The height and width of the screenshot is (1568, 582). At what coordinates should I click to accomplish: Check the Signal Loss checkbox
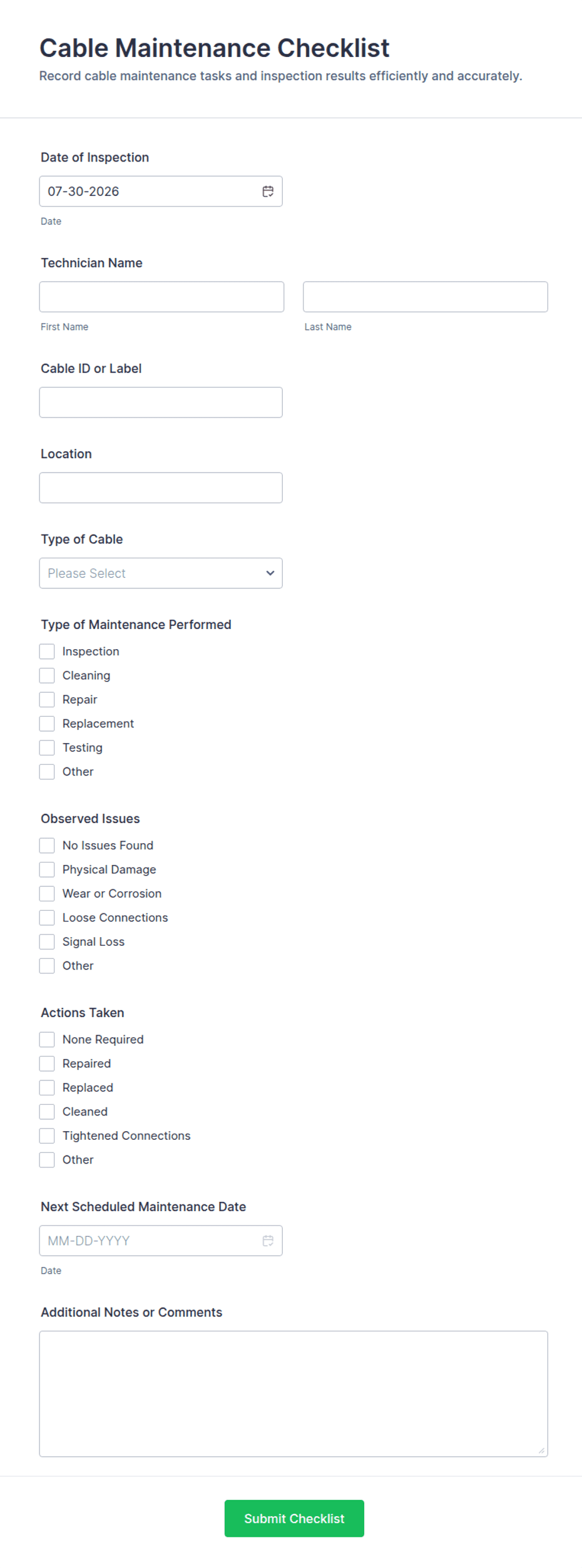coord(47,942)
